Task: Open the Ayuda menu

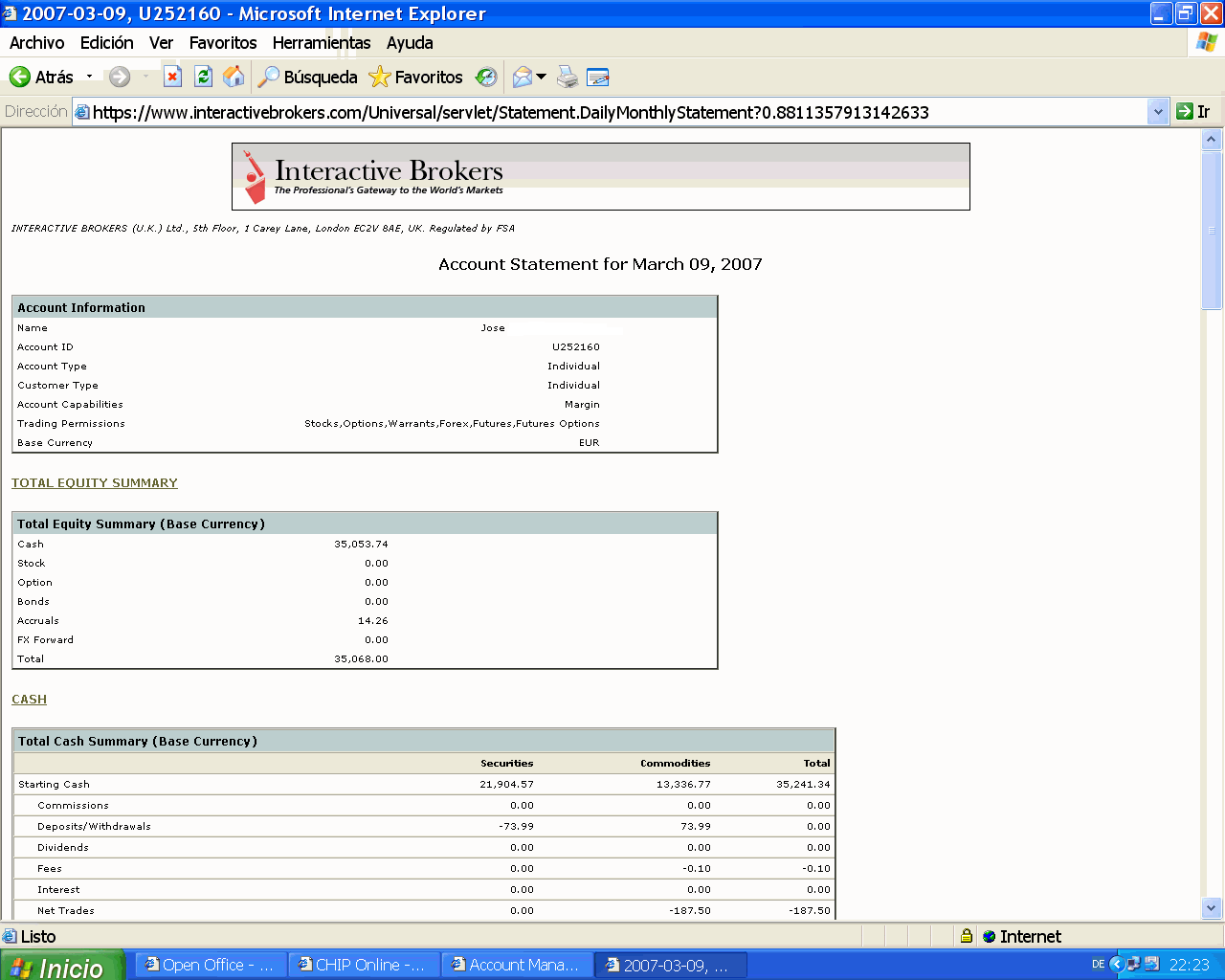Action: 410,43
